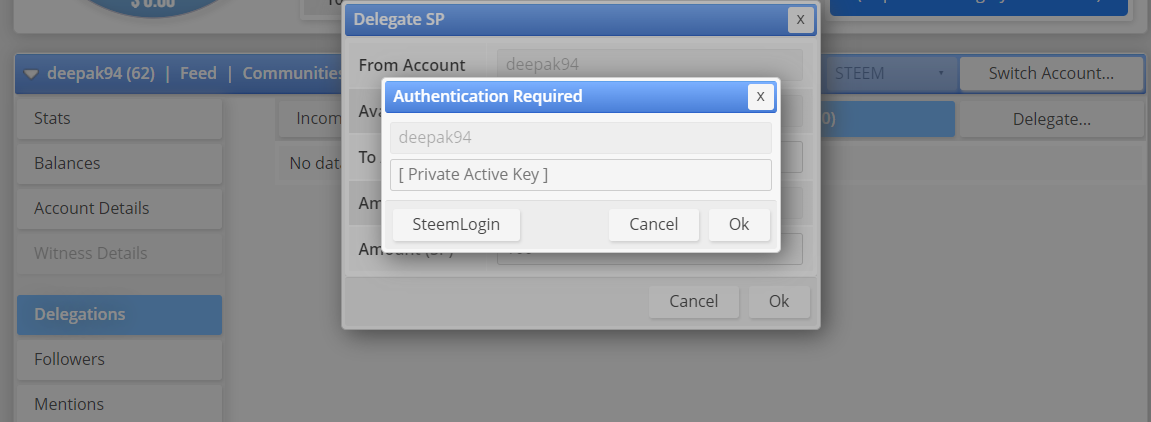
Task: Go to the Feed link
Action: click(198, 73)
